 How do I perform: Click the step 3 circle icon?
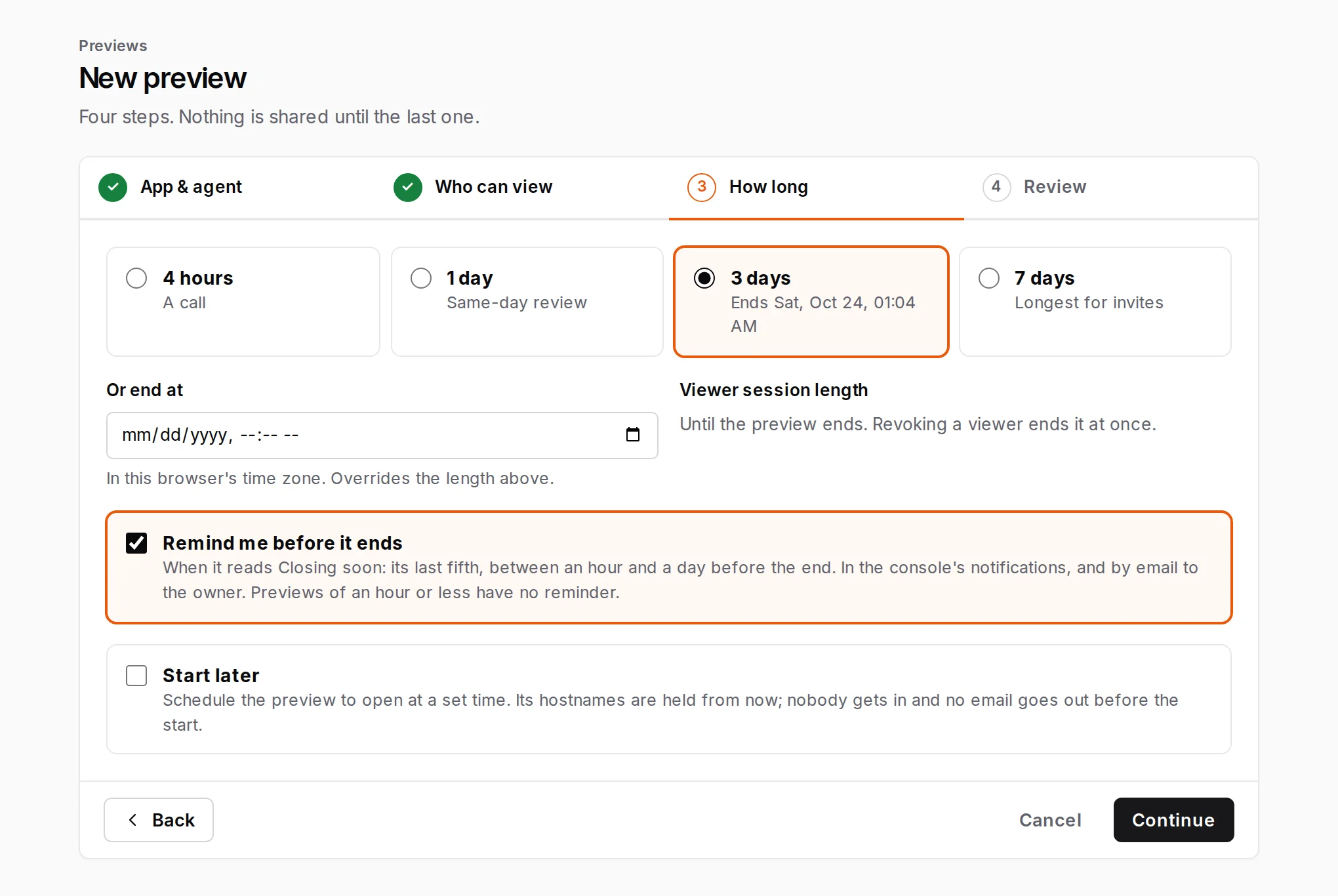(702, 187)
